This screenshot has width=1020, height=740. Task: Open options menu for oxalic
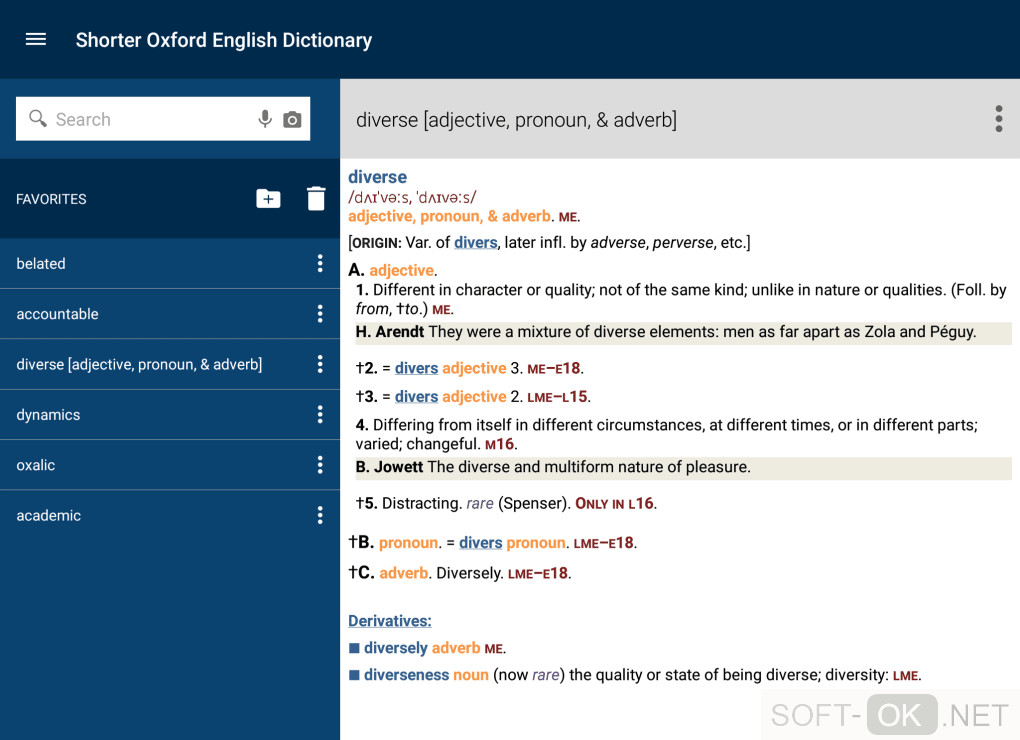(320, 465)
